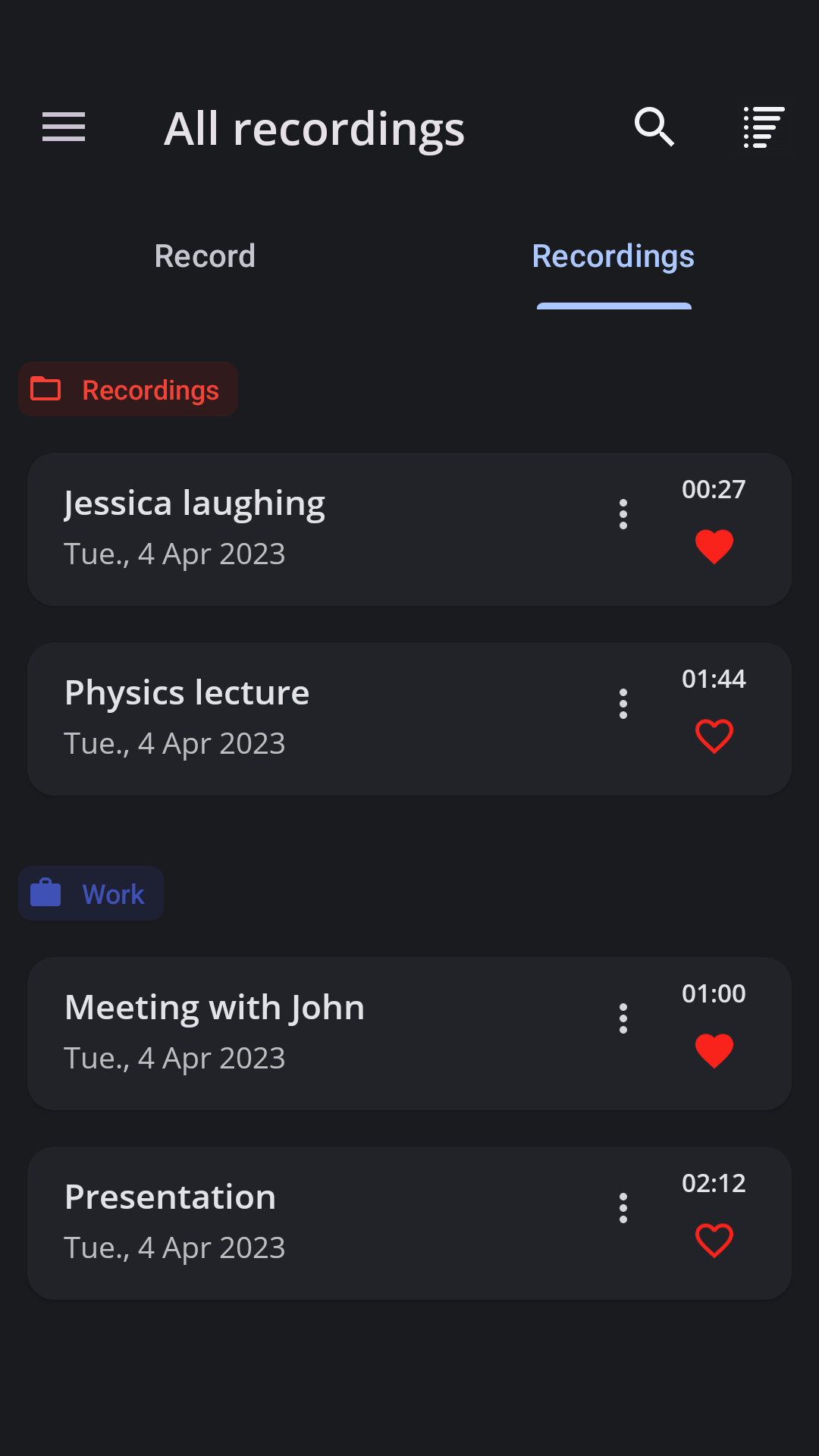Remove the heart from Meeting with John
Image resolution: width=819 pixels, height=1456 pixels.
[714, 1051]
